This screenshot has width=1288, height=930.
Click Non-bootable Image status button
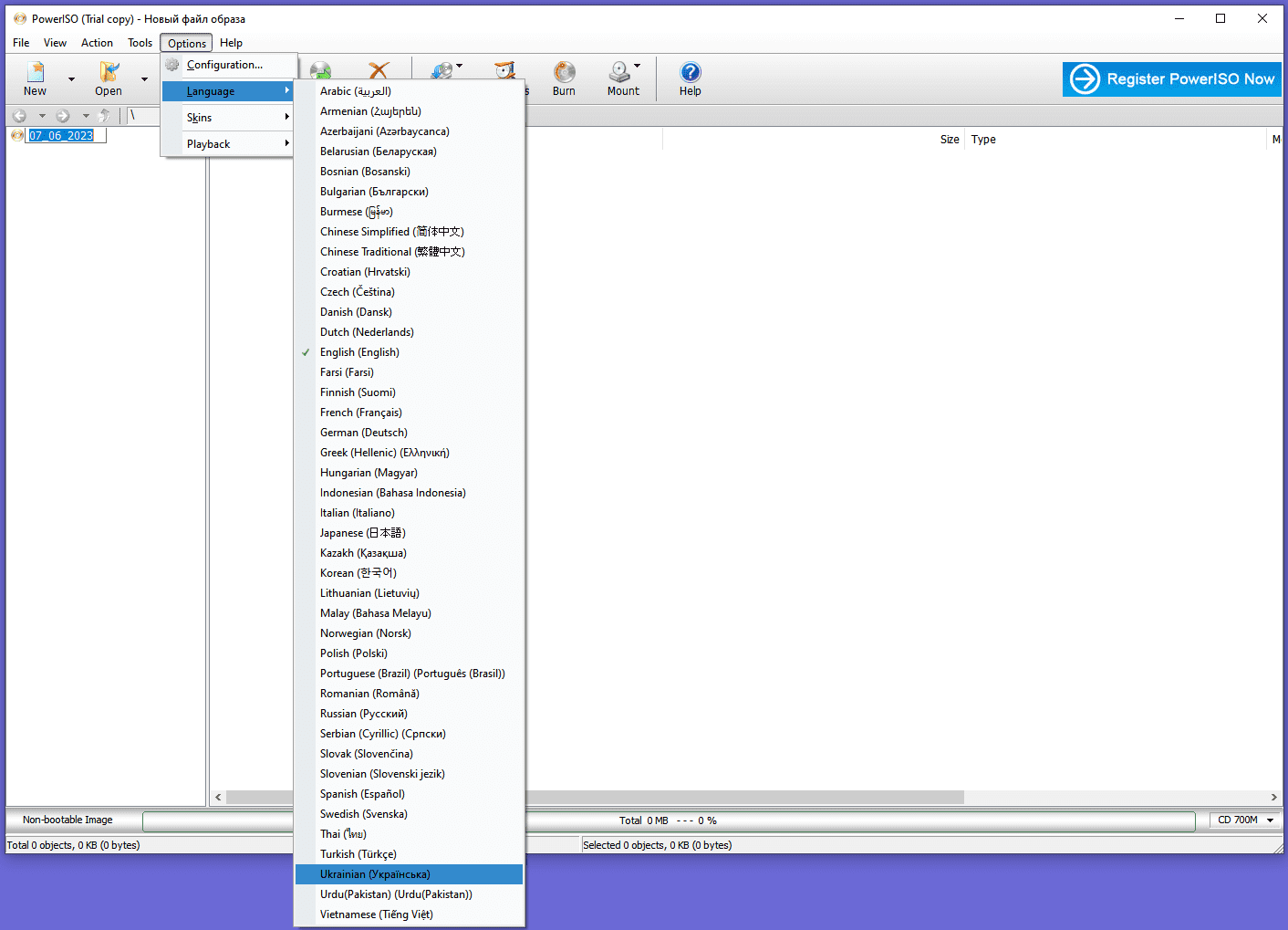[68, 820]
